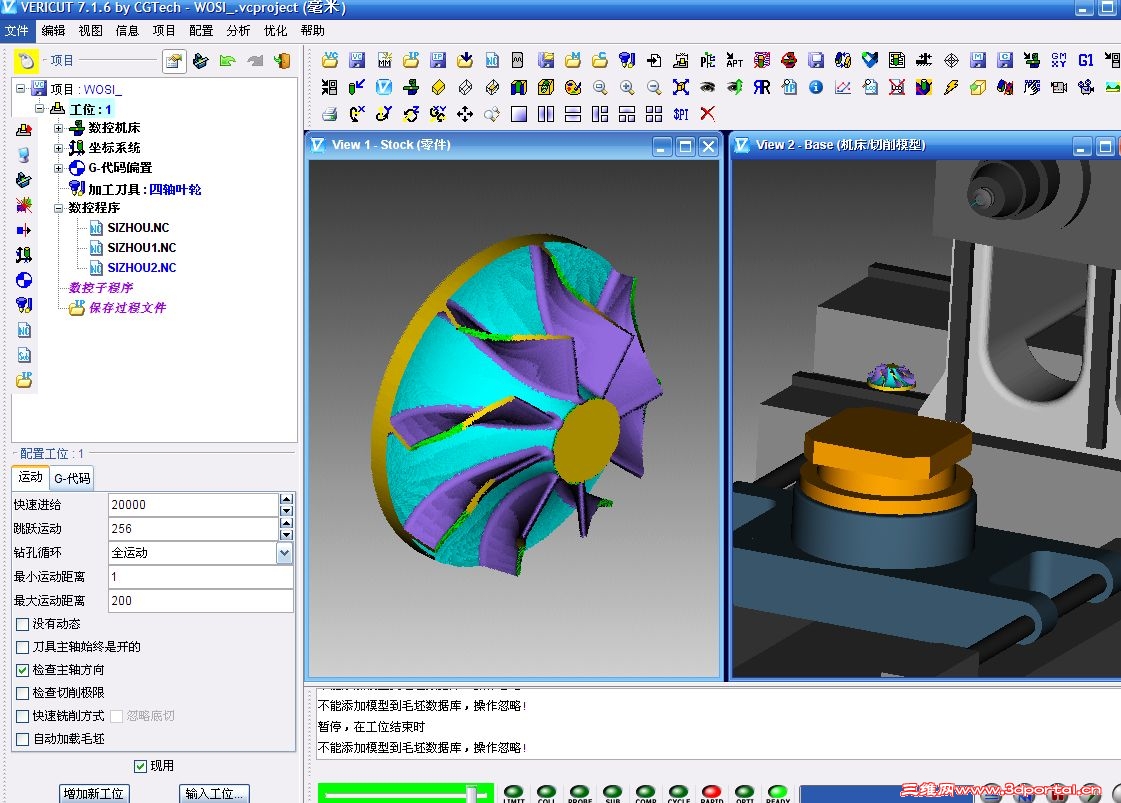Enable the 快速铣削方式 checkbox
1121x803 pixels.
tap(22, 716)
